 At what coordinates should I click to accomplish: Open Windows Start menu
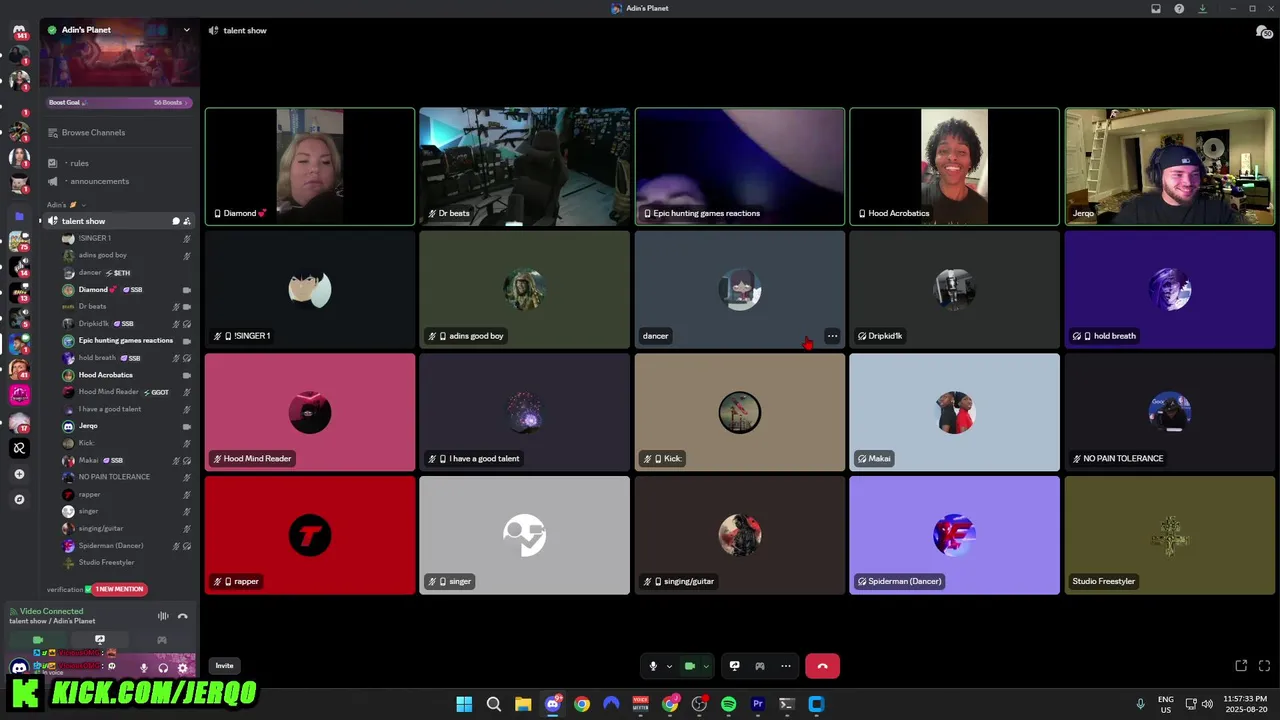pyautogui.click(x=464, y=704)
